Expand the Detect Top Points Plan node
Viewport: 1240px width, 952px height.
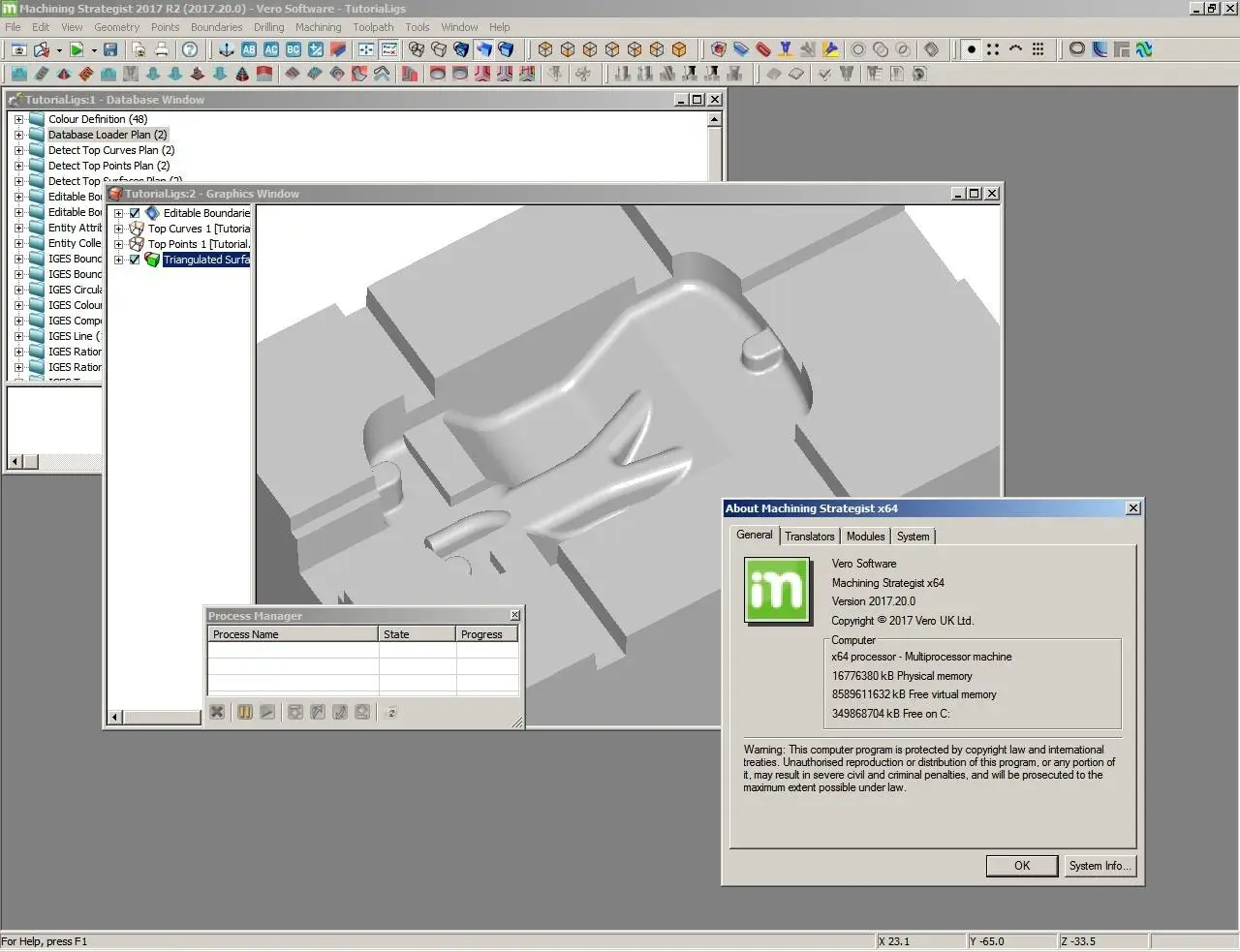tap(18, 166)
